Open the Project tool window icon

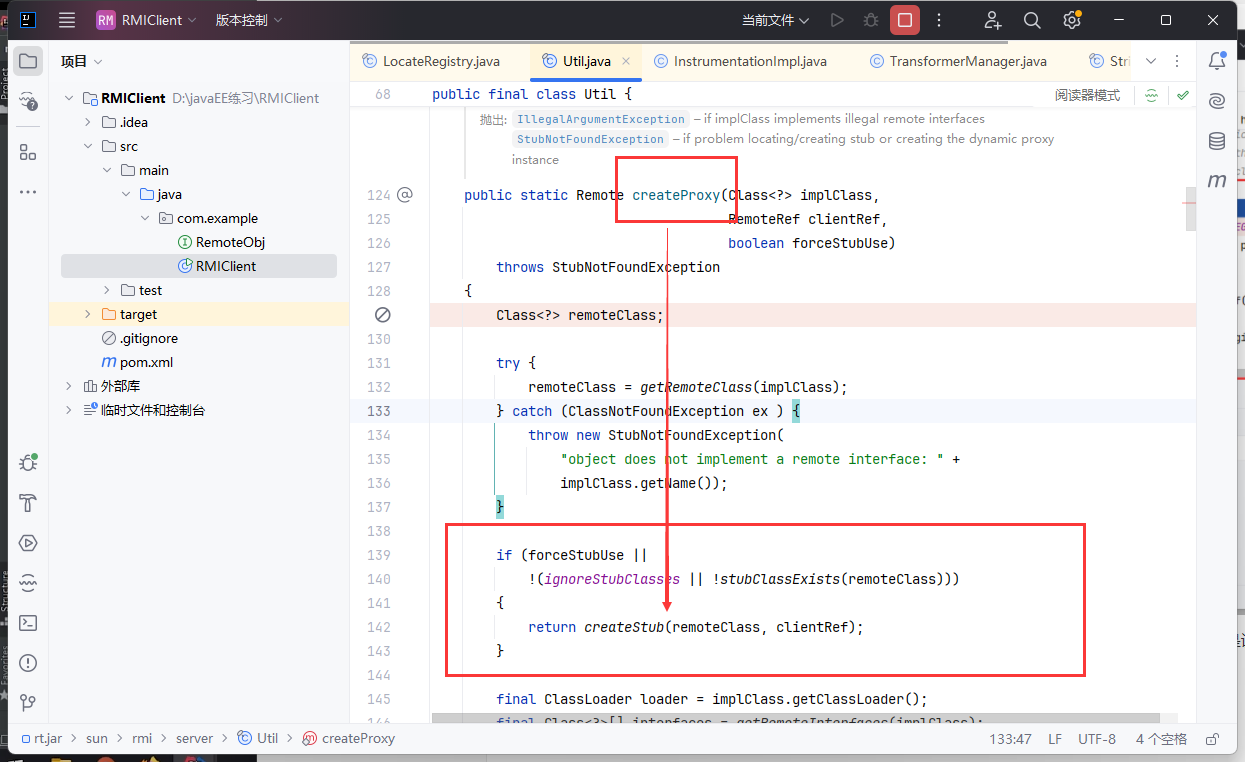[x=28, y=61]
